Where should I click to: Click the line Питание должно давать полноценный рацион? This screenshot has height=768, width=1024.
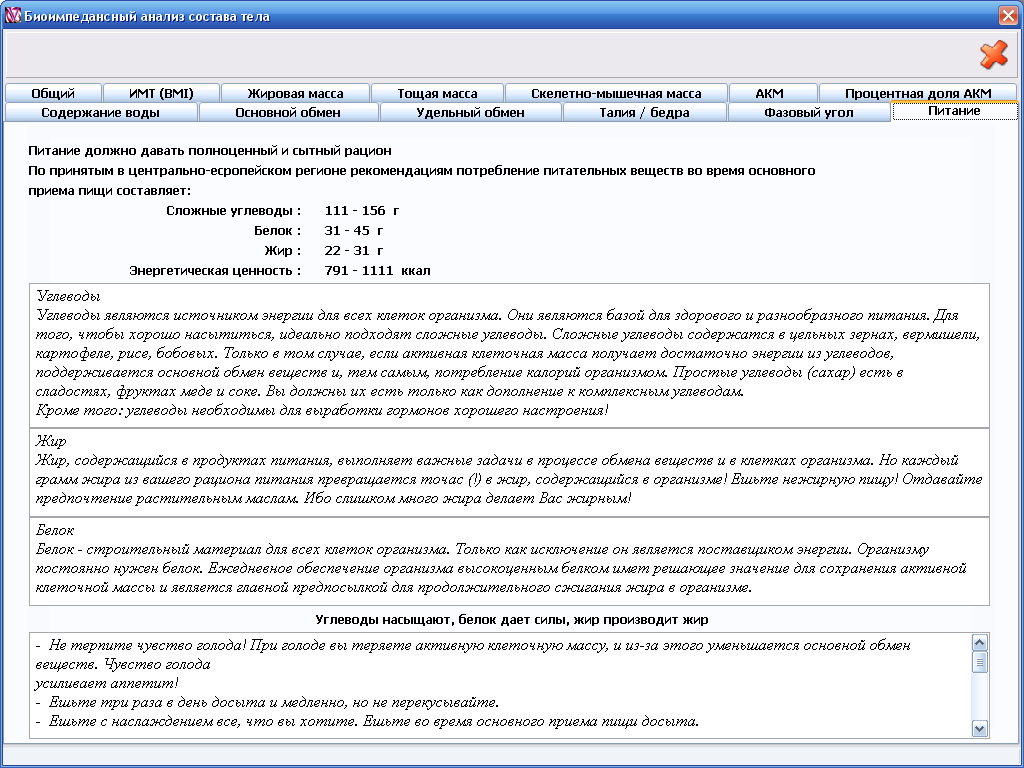point(210,151)
